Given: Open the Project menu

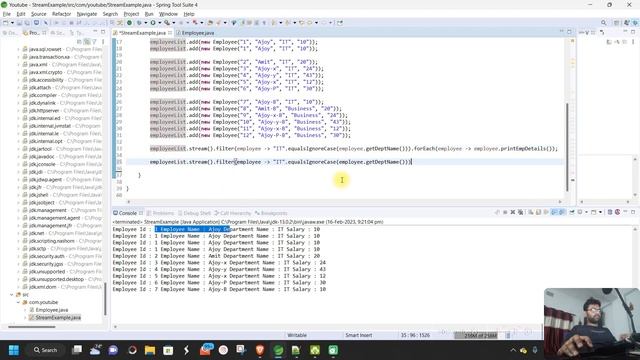Looking at the screenshot, I should 131,14.
